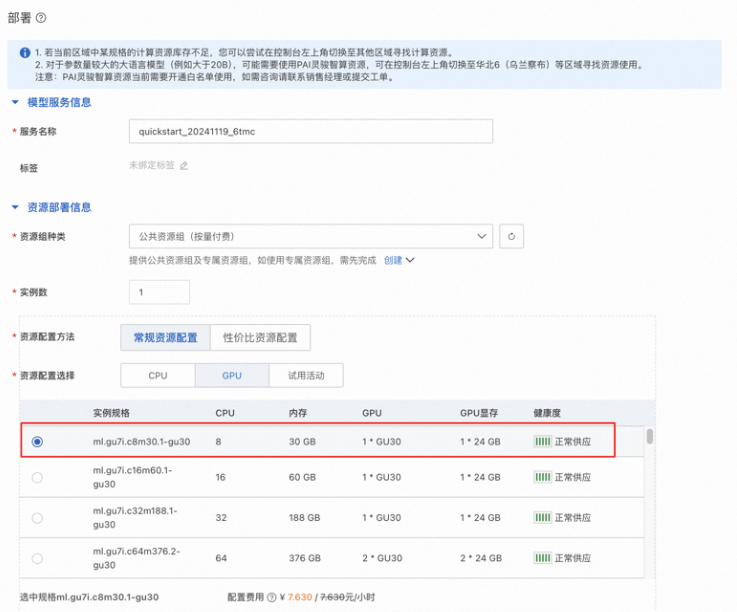Click the 7.630 orange price text

[x=300, y=597]
